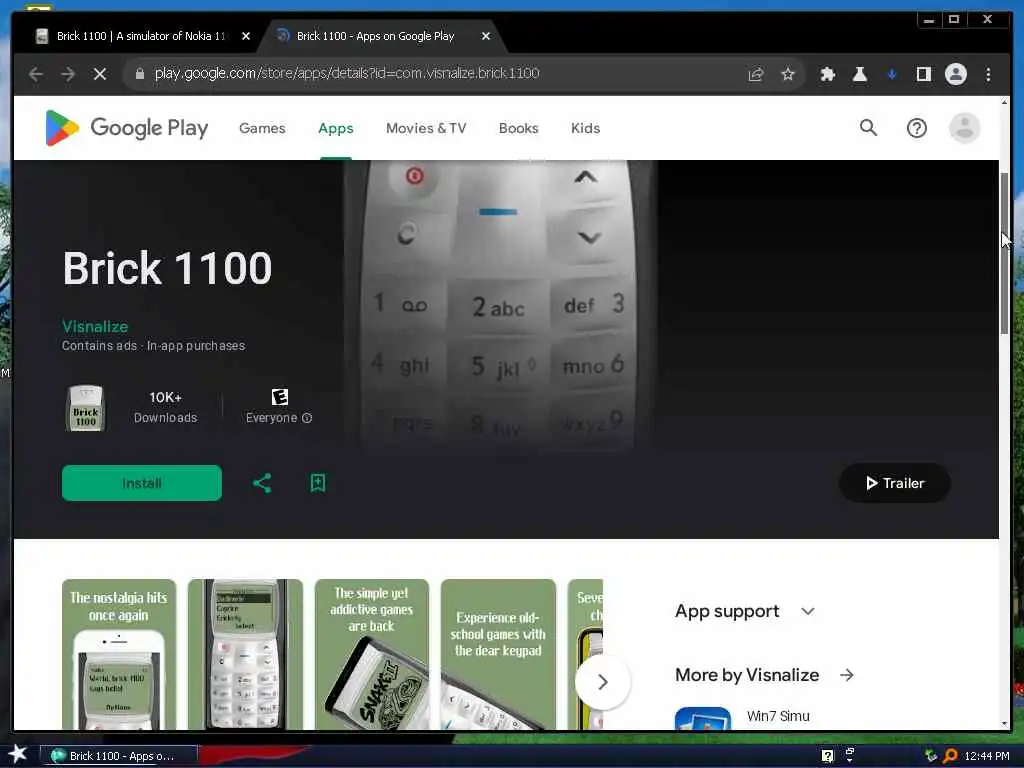Click the Brick 1100 app icon
1024x768 pixels.
point(86,408)
